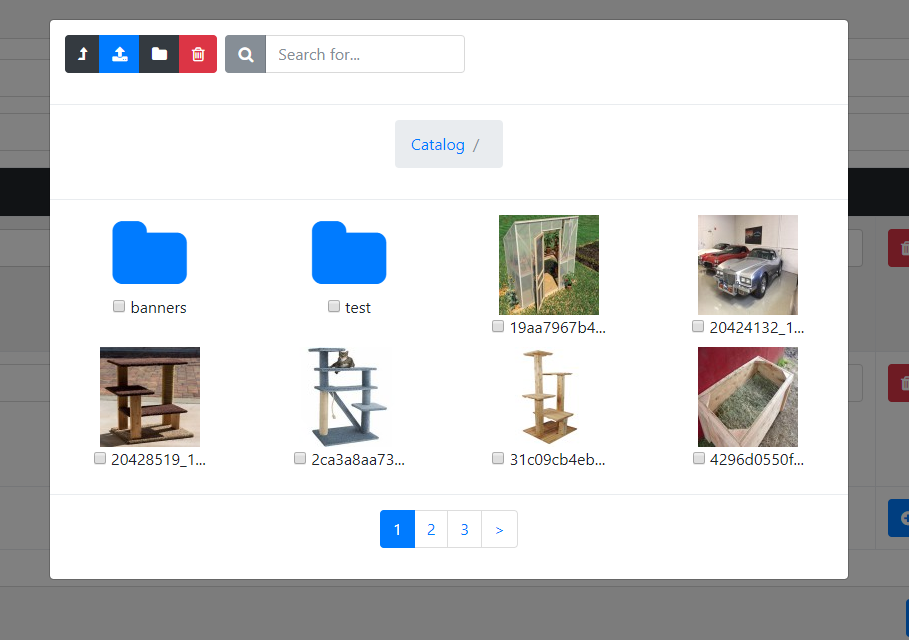Click the next page arrow
This screenshot has width=909, height=640.
tap(499, 529)
